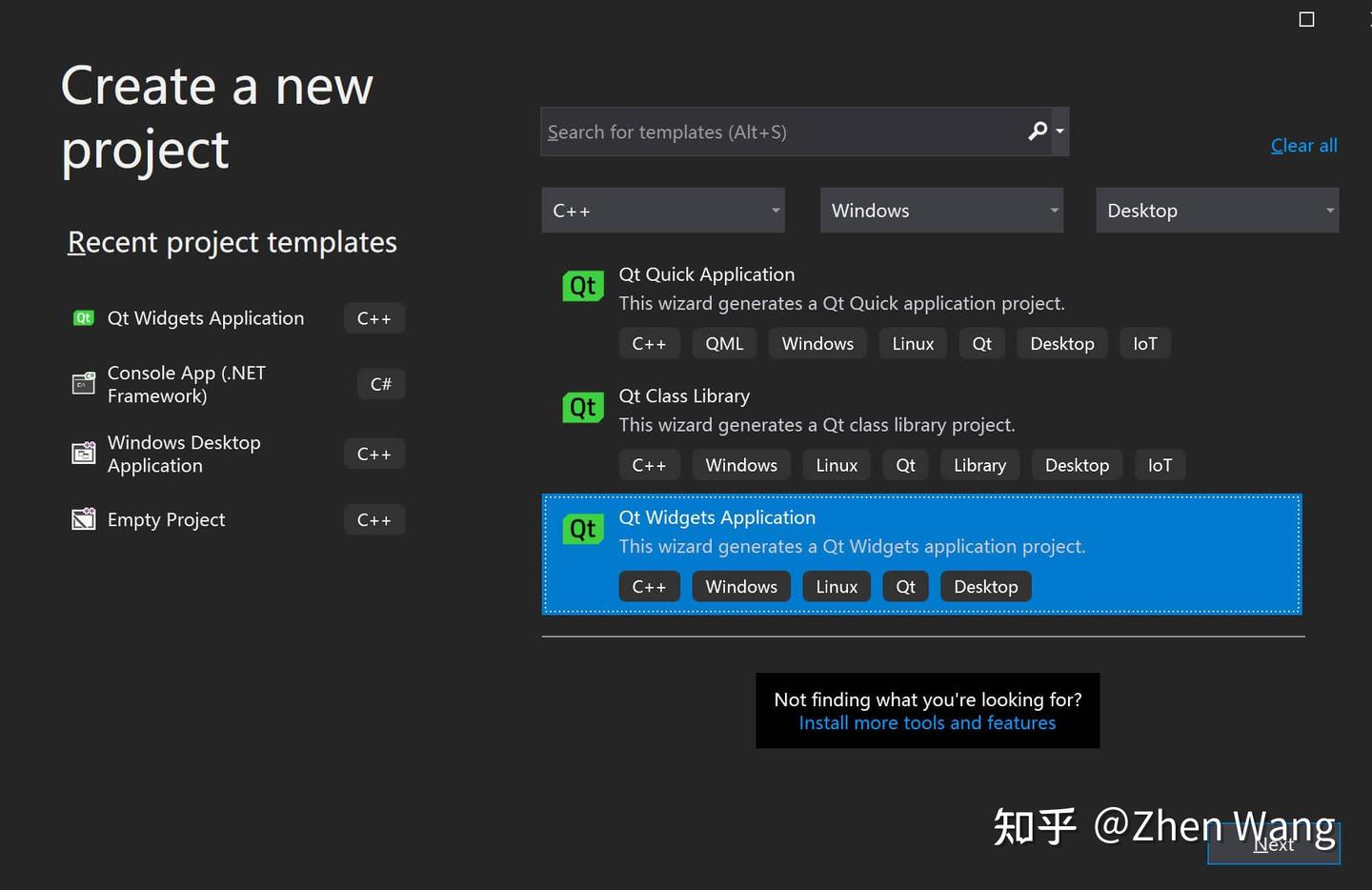Open the Windows platform filter dropdown
The height and width of the screenshot is (890, 1372).
point(940,210)
